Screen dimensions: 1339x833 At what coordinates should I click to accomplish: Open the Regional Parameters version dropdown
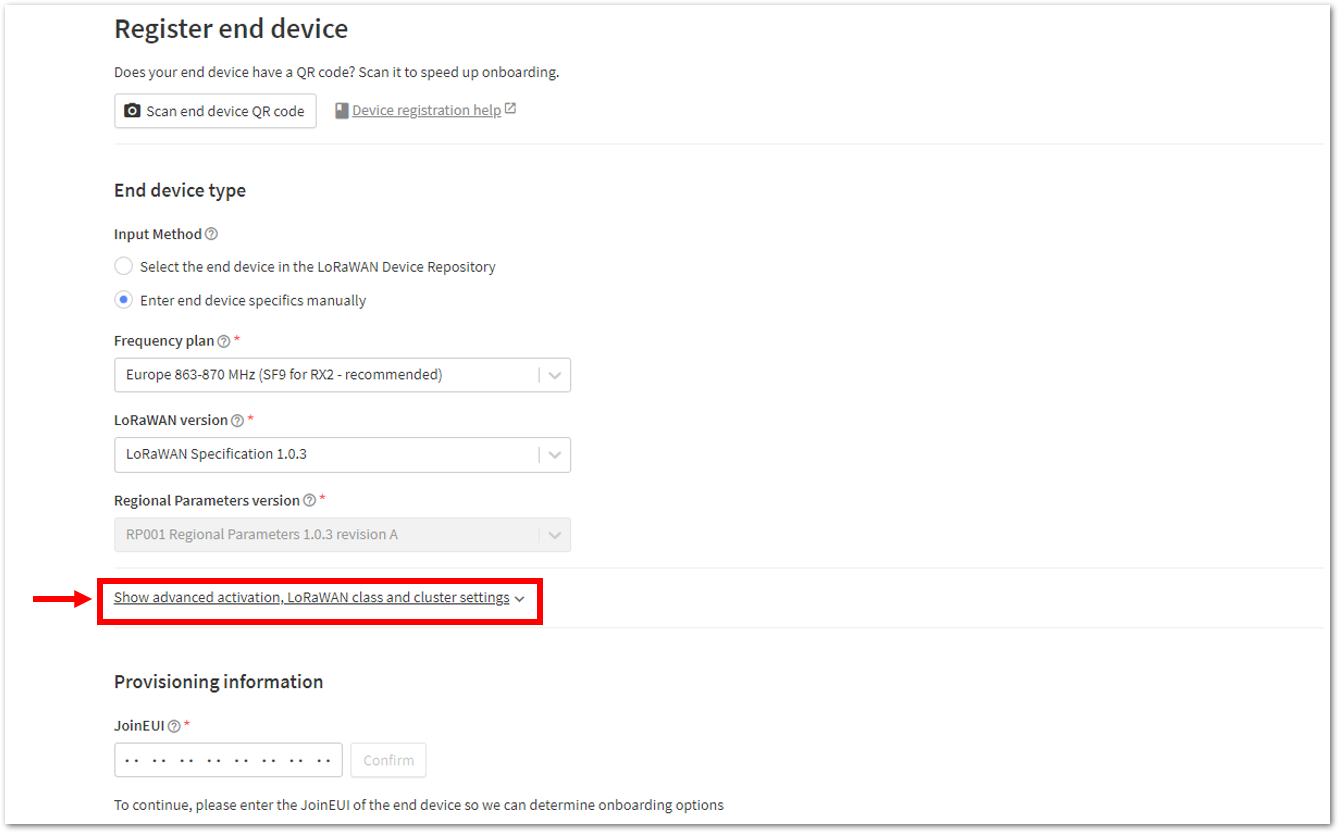point(342,534)
